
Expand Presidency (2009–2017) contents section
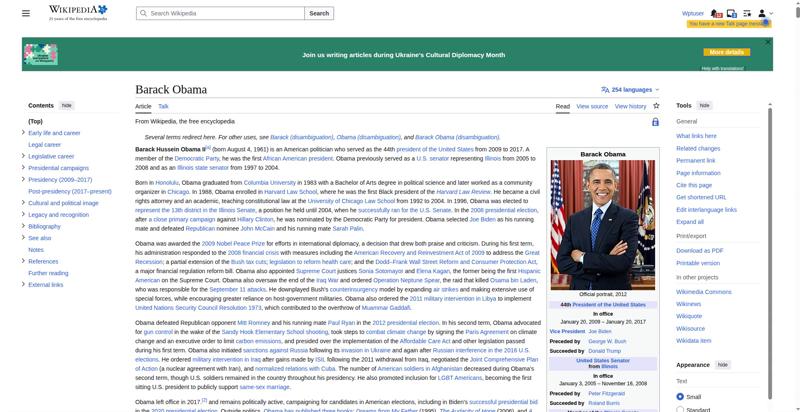point(23,179)
